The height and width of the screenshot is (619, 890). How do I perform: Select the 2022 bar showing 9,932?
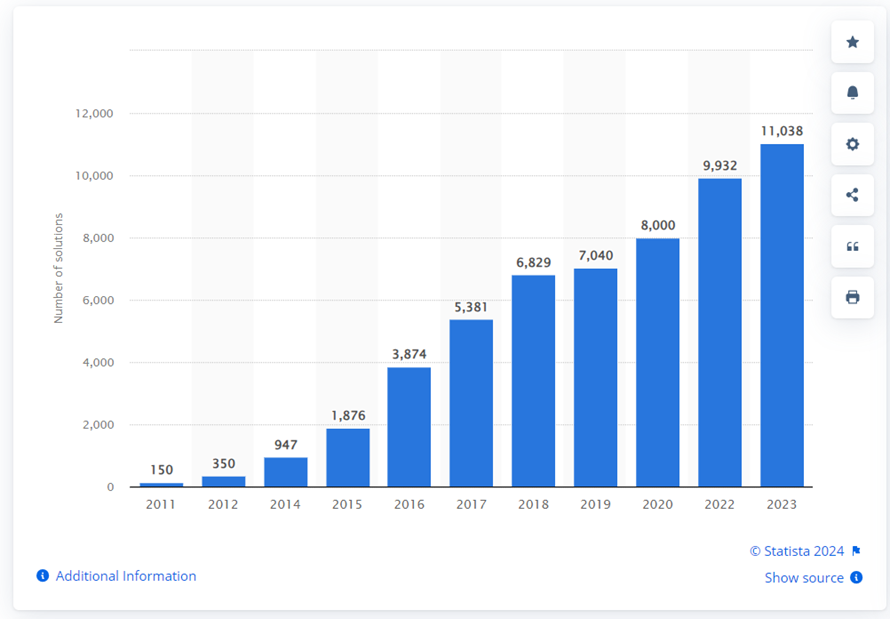[720, 332]
